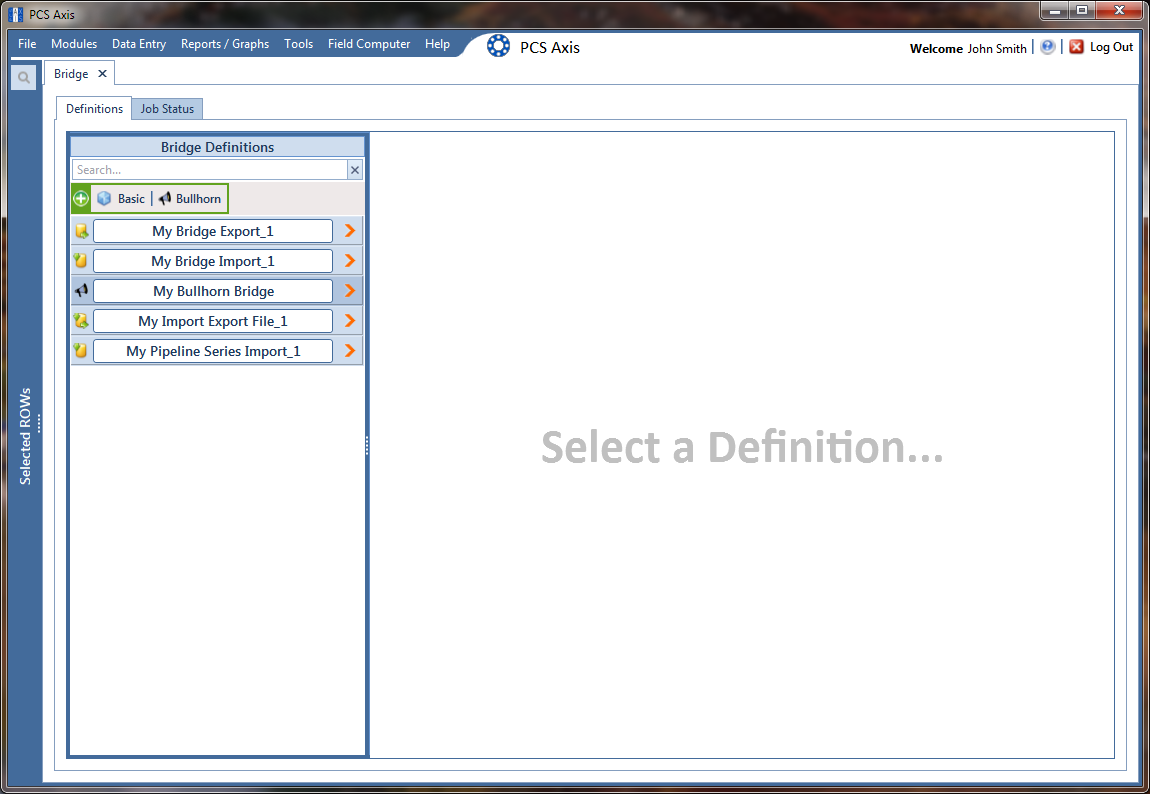Expand My Import Export File_1 orange arrow
Screen dimensions: 1150x794
point(350,321)
